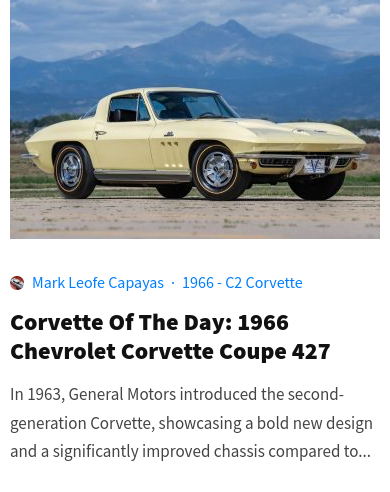Open the Corvette Of The Day headline
Viewport: 390px width, 492px height.
point(170,337)
